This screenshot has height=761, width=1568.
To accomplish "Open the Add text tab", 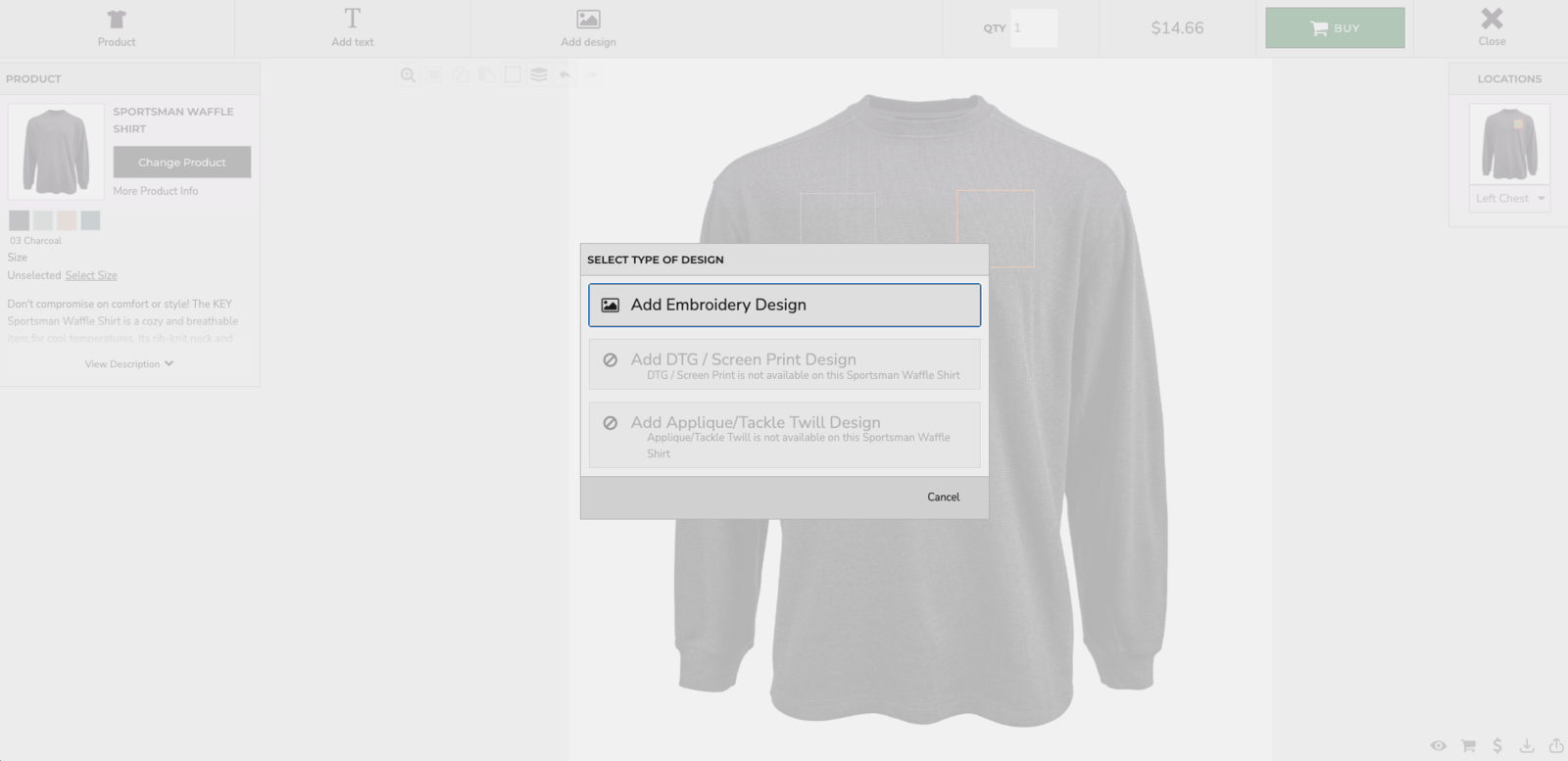I will [352, 28].
